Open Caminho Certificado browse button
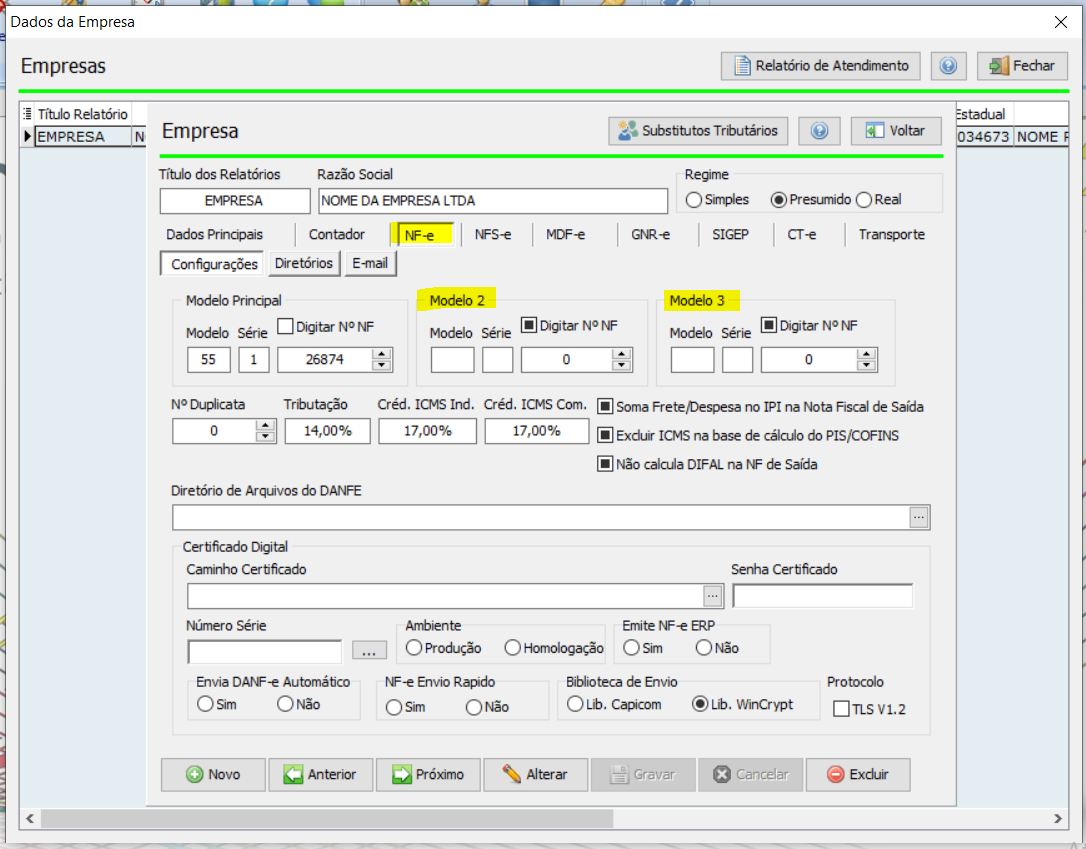 click(x=712, y=595)
